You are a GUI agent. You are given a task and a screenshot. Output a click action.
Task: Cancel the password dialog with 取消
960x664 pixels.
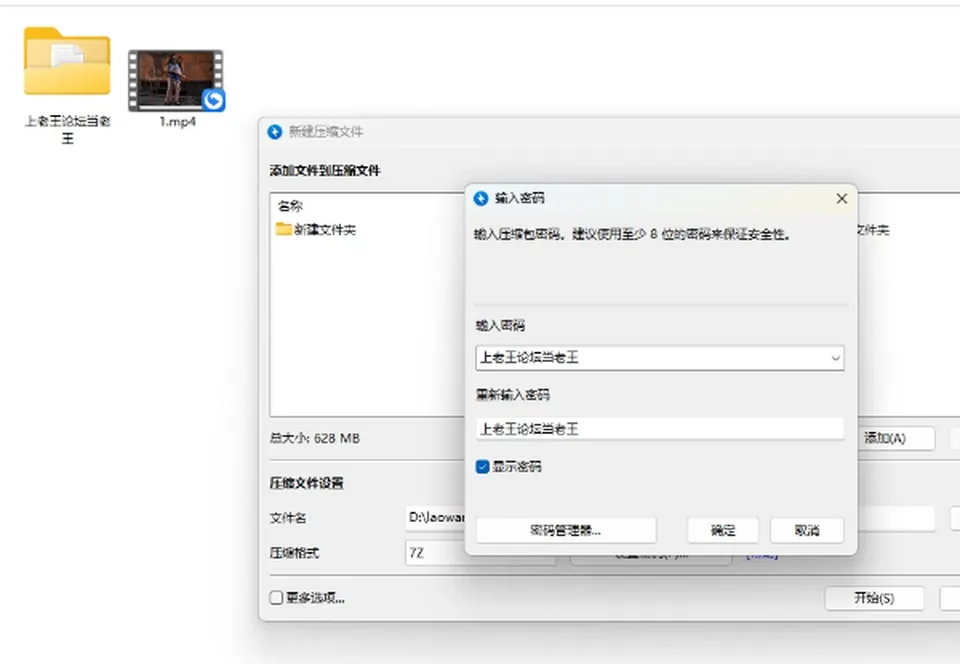click(807, 531)
